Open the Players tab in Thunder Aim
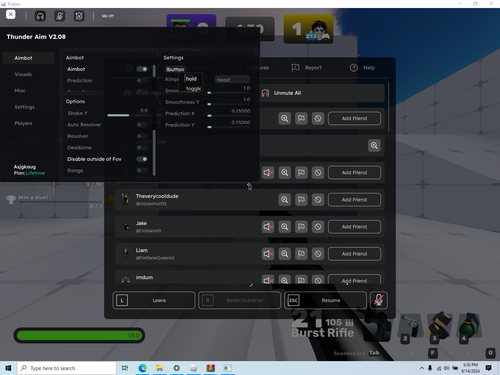 tap(23, 123)
